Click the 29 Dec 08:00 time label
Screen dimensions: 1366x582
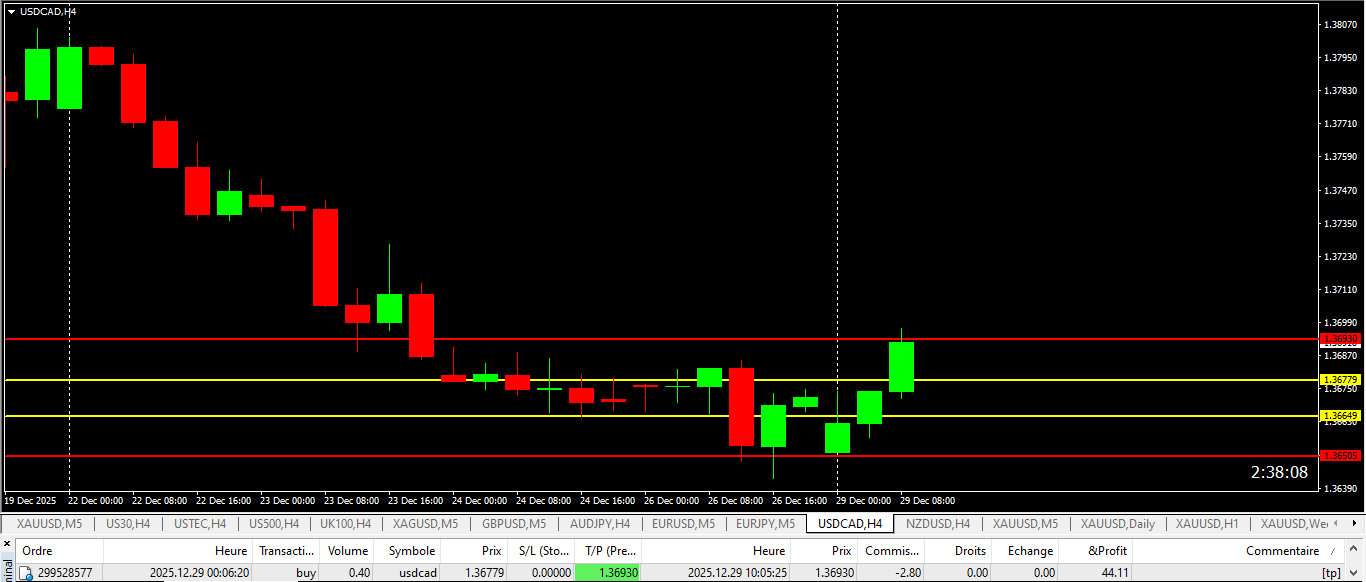pyautogui.click(x=927, y=500)
